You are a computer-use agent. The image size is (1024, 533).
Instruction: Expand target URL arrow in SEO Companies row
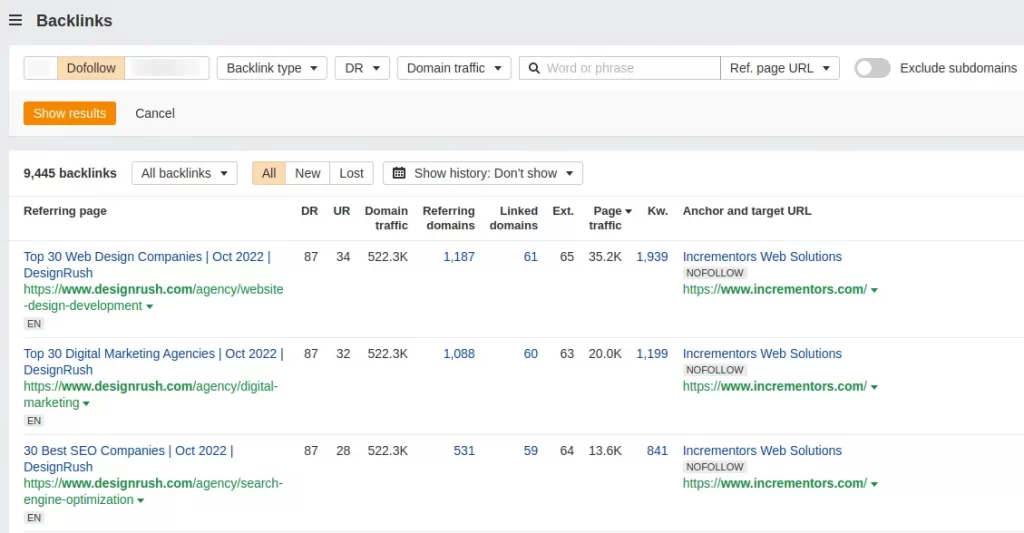tap(874, 484)
